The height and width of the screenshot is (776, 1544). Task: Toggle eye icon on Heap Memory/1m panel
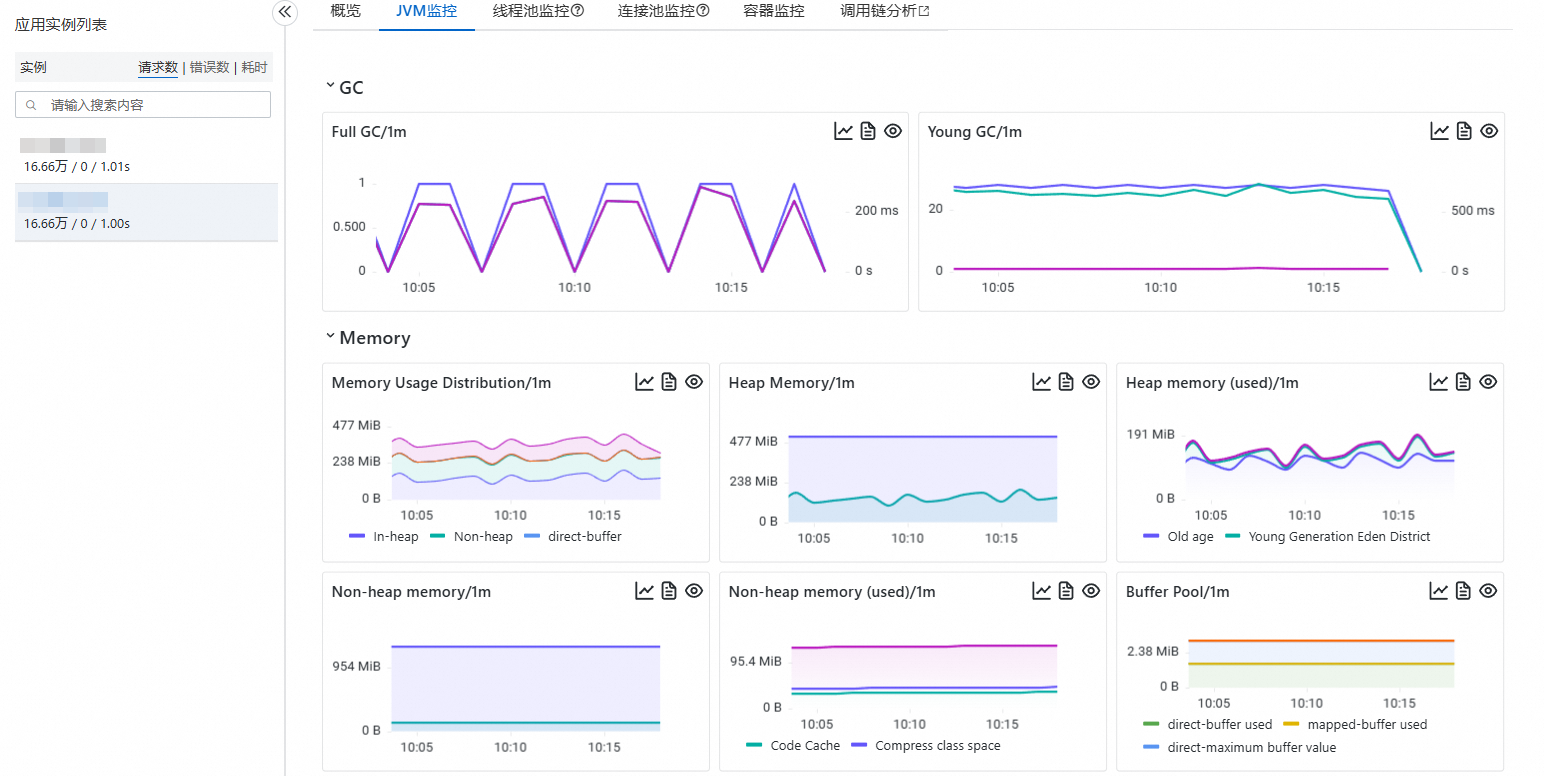pos(1091,382)
